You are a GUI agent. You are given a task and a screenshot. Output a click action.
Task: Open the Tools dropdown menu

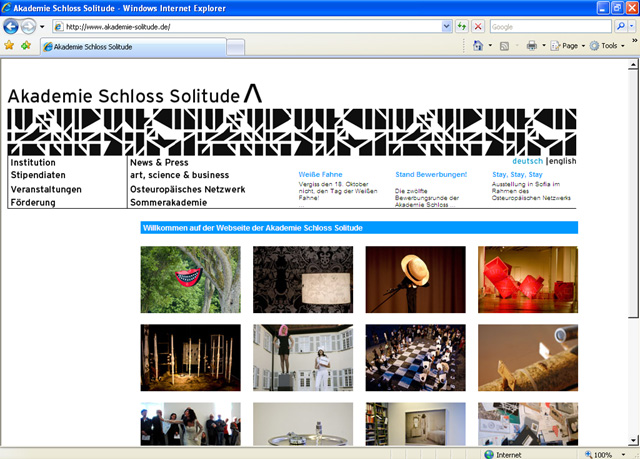pyautogui.click(x=608, y=46)
